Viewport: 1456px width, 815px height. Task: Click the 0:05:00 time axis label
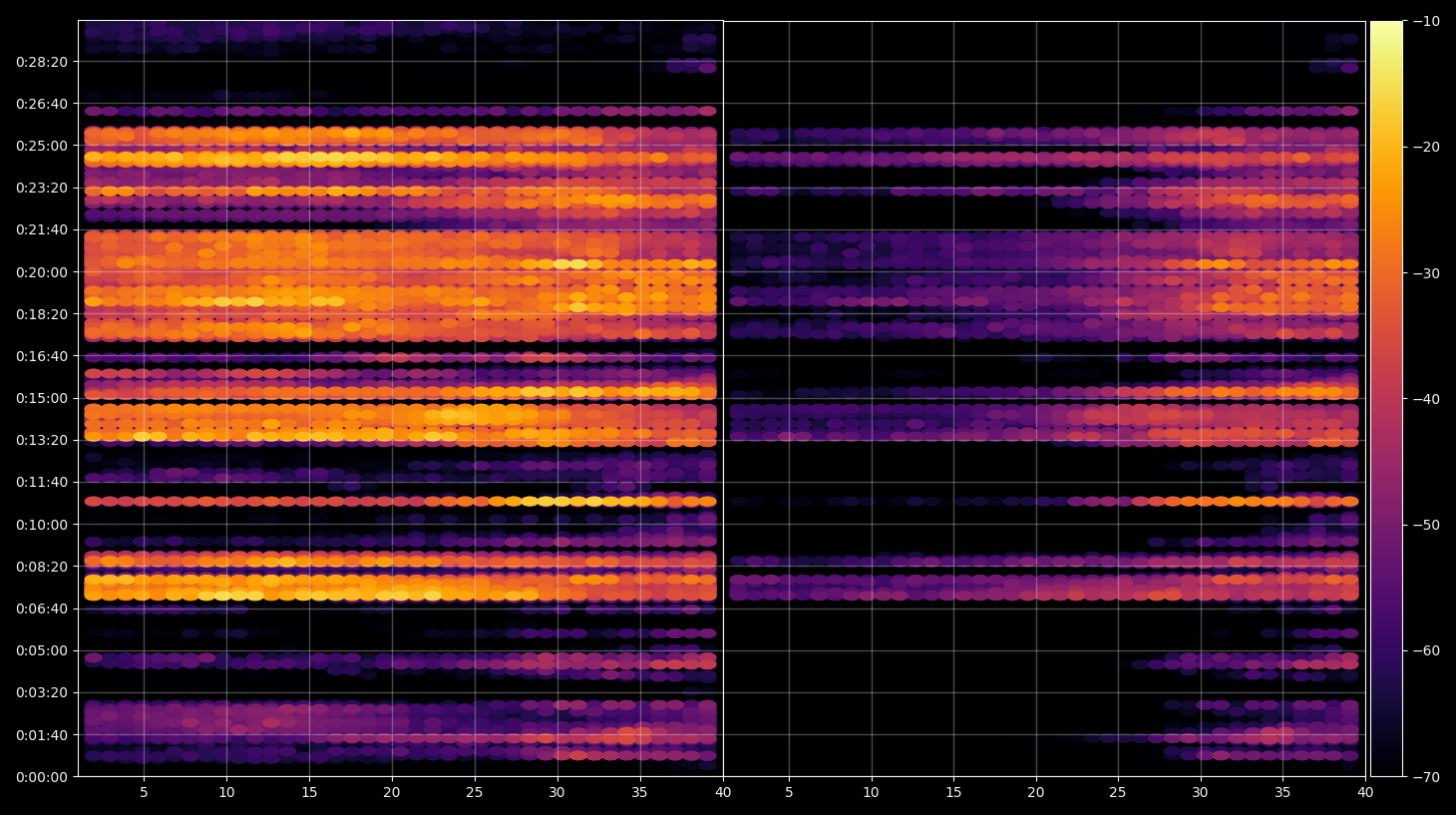(x=42, y=650)
